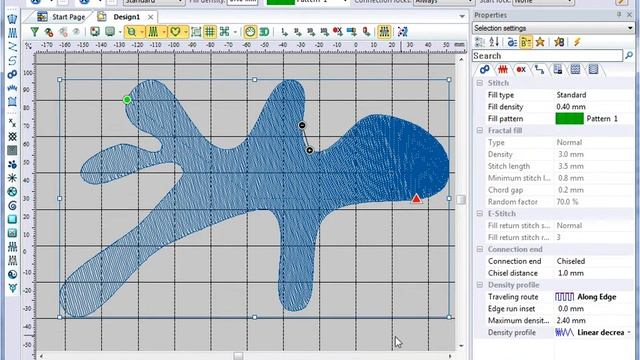Click the green Fill pattern swatch
This screenshot has width=640, height=360.
click(x=569, y=119)
